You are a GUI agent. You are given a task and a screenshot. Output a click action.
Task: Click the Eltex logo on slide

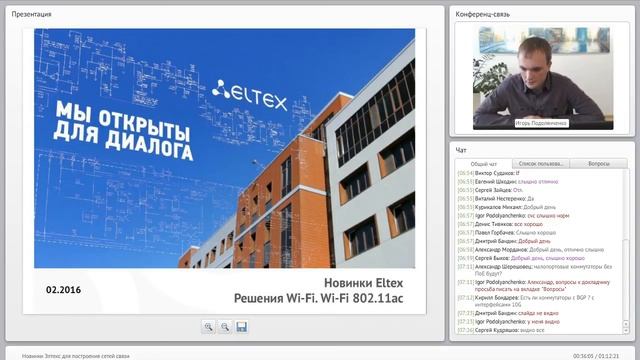coord(249,95)
